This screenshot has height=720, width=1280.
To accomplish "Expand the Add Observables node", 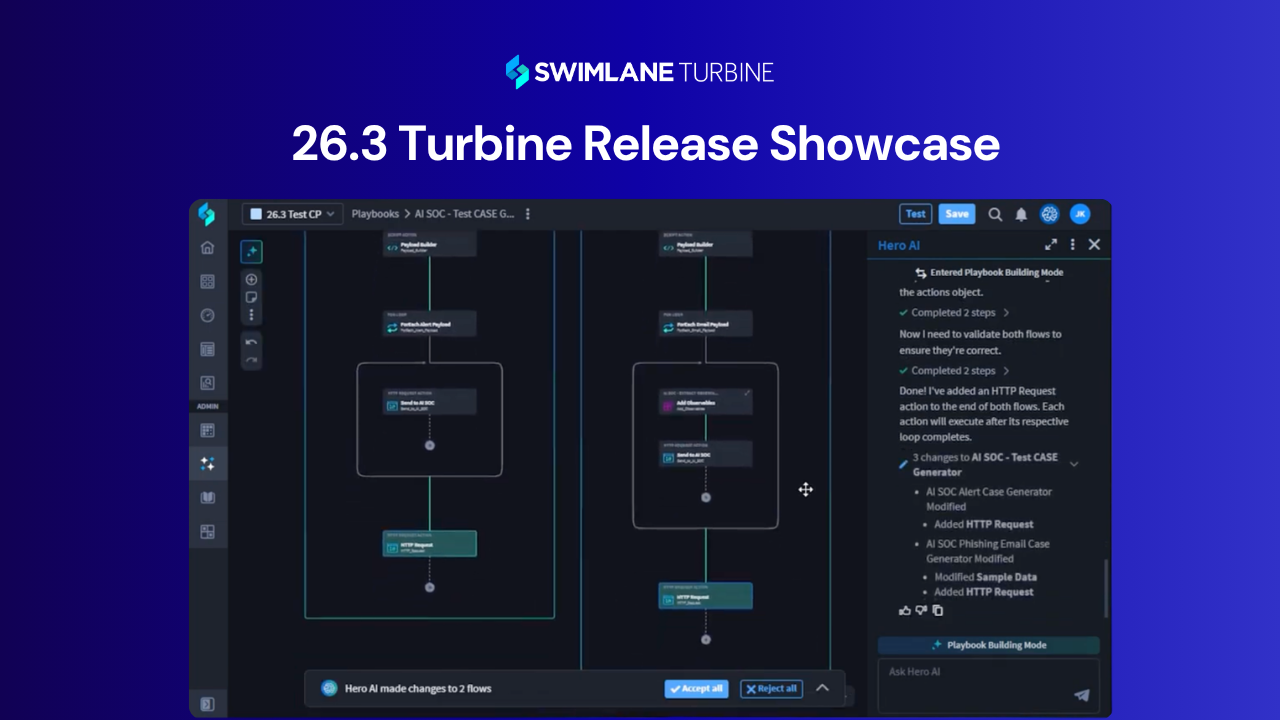I will click(x=747, y=394).
